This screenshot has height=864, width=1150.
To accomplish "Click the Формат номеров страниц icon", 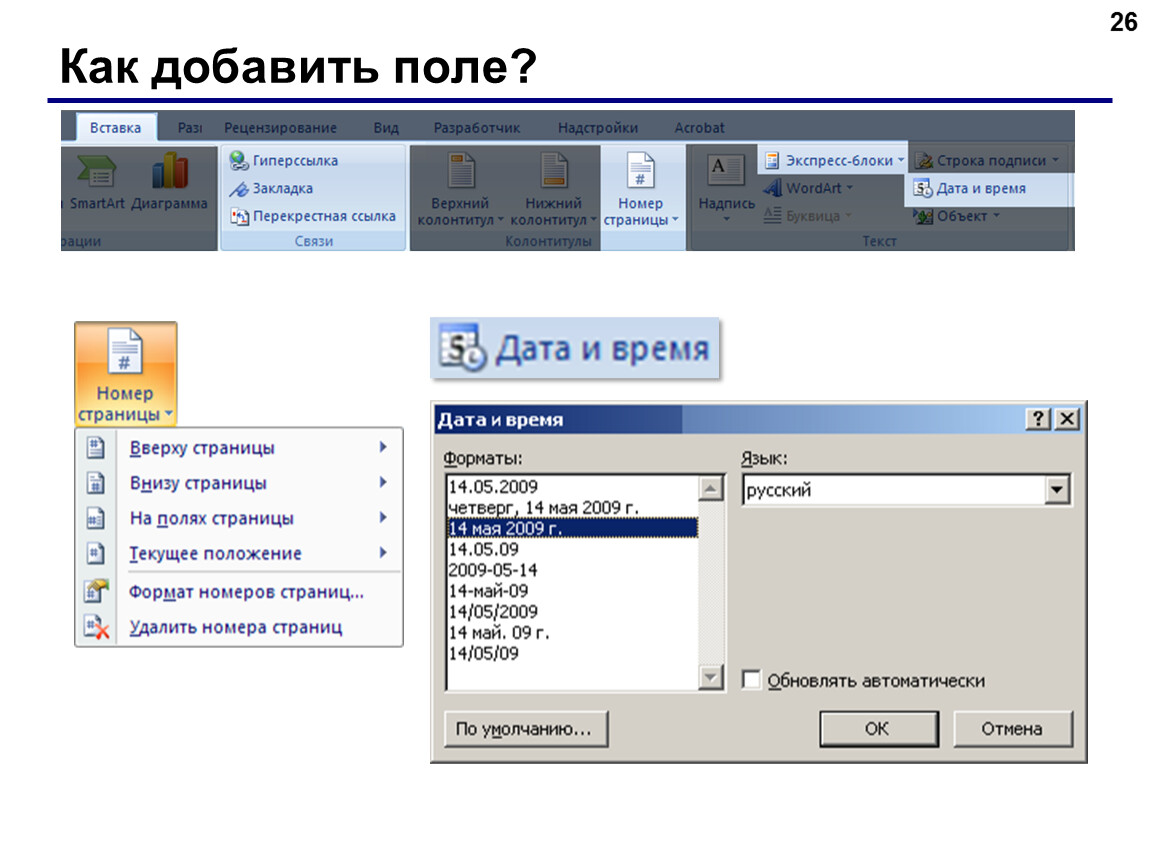I will [96, 591].
